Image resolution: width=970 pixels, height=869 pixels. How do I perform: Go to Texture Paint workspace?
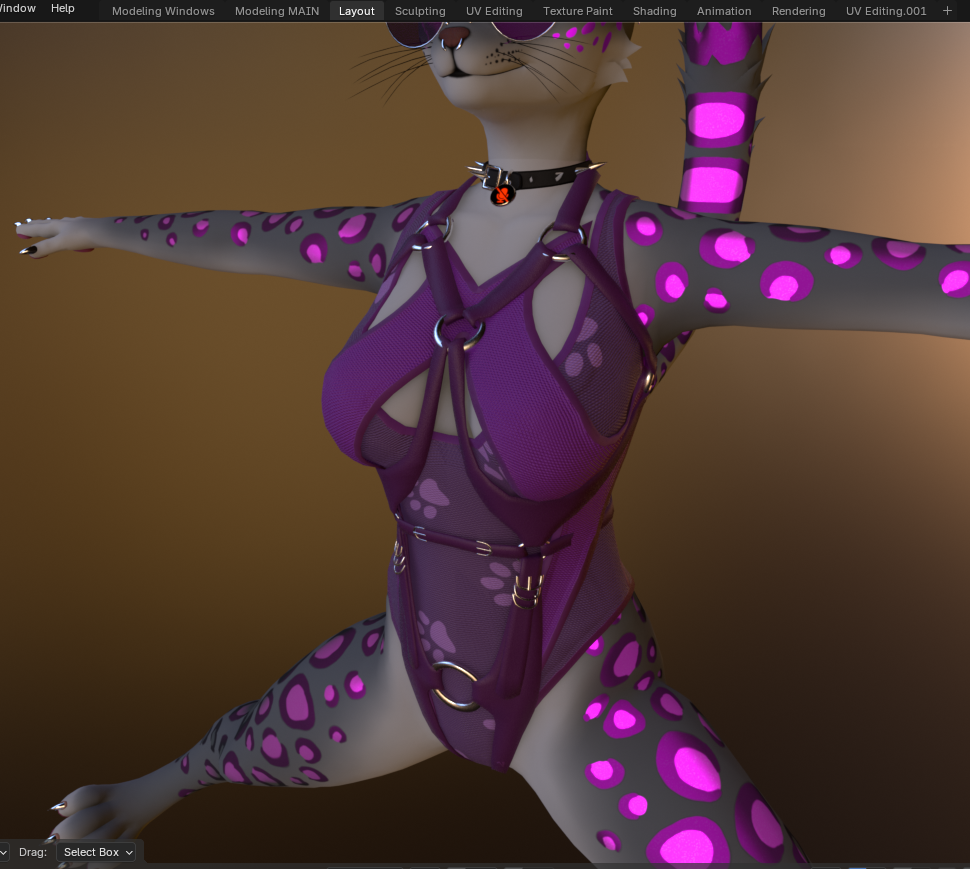pyautogui.click(x=578, y=11)
